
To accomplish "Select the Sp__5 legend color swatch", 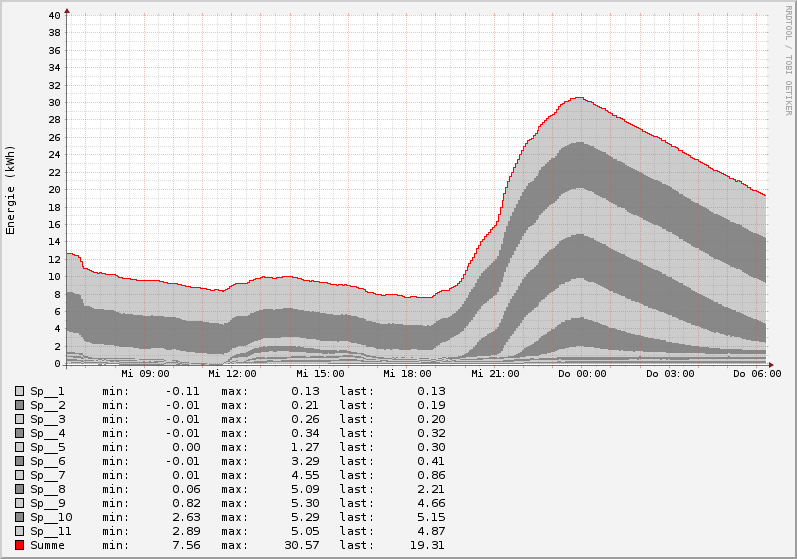I will coord(19,447).
